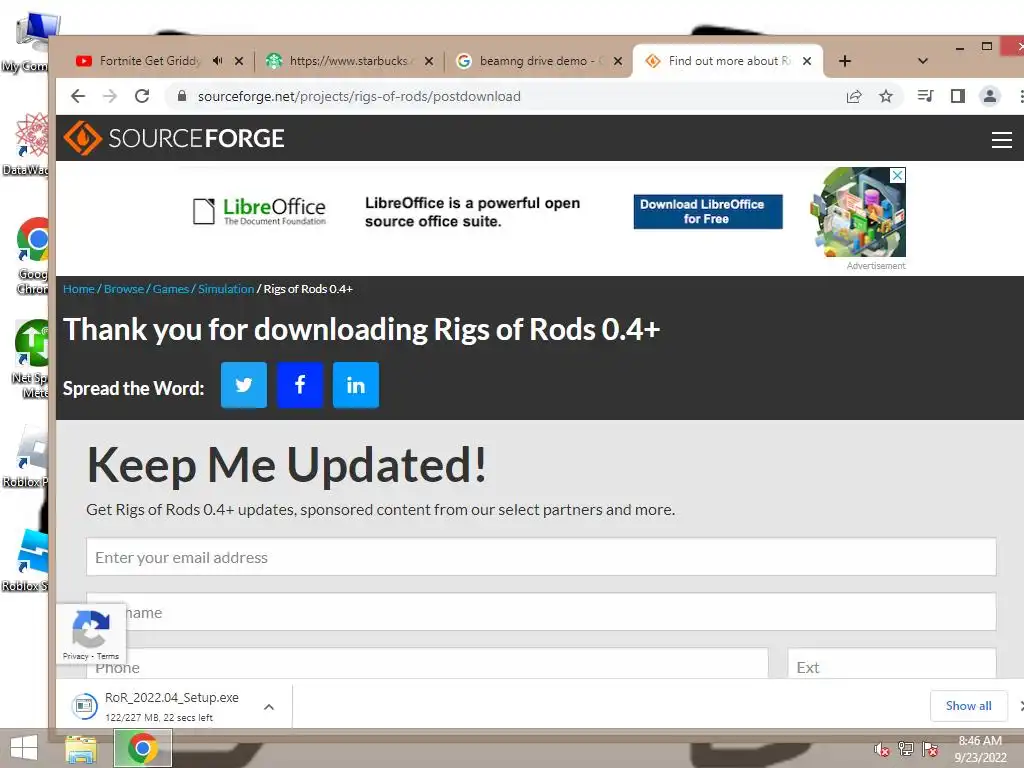Share on Twitter
The height and width of the screenshot is (768, 1024).
pyautogui.click(x=244, y=385)
